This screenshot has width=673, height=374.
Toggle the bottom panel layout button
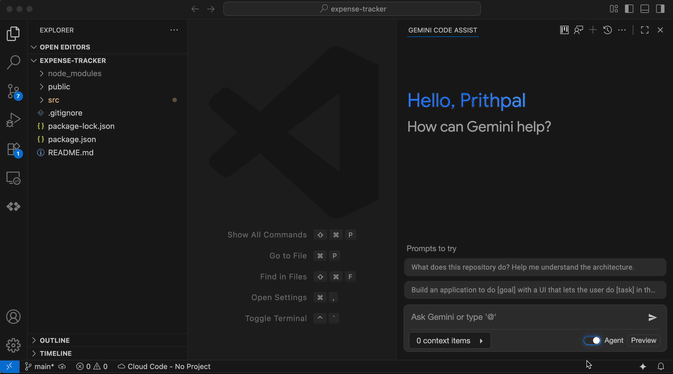645,9
